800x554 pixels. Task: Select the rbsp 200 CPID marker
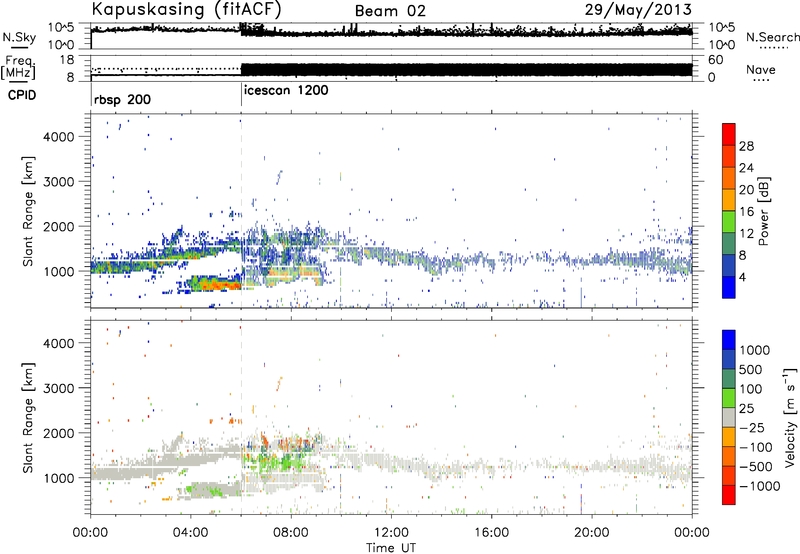(x=122, y=99)
